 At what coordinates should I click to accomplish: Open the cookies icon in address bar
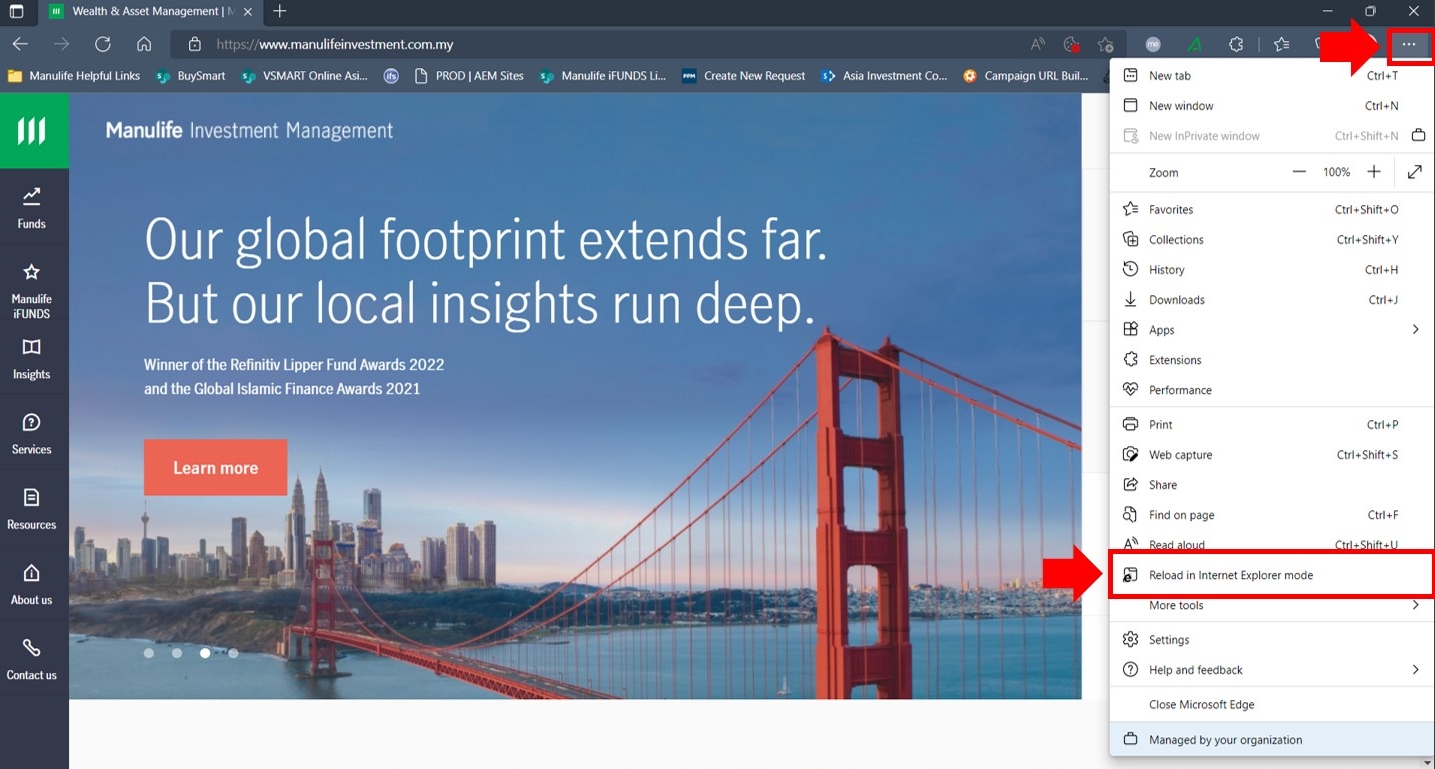click(1072, 44)
